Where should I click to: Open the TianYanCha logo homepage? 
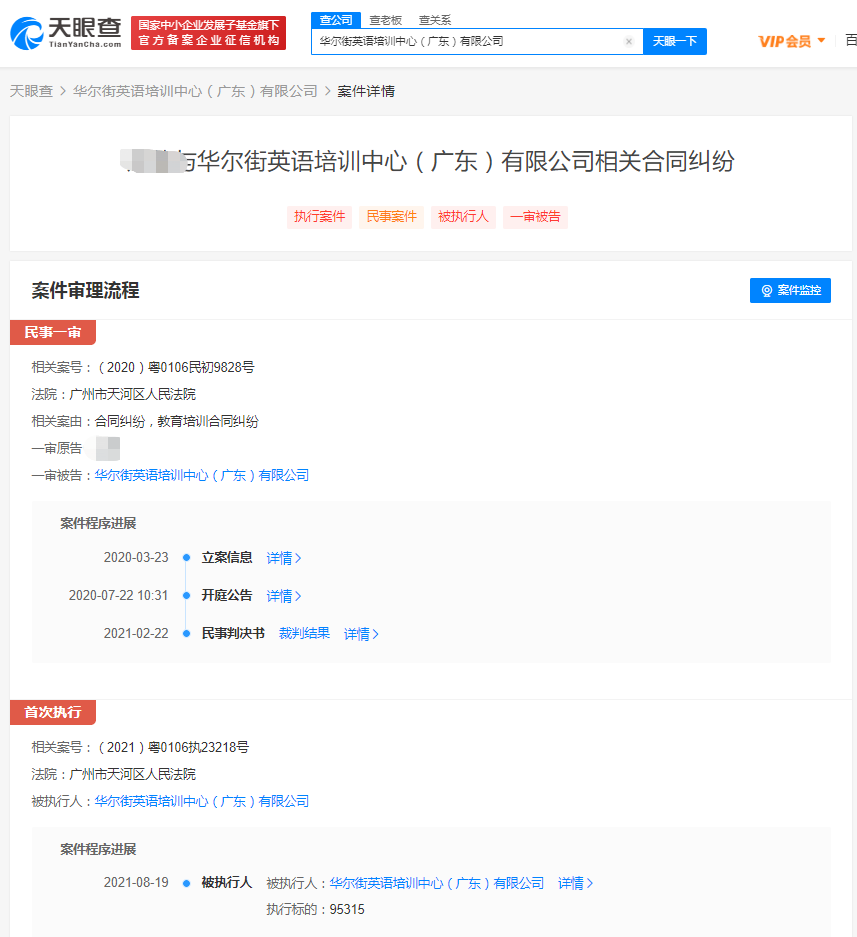[66, 33]
